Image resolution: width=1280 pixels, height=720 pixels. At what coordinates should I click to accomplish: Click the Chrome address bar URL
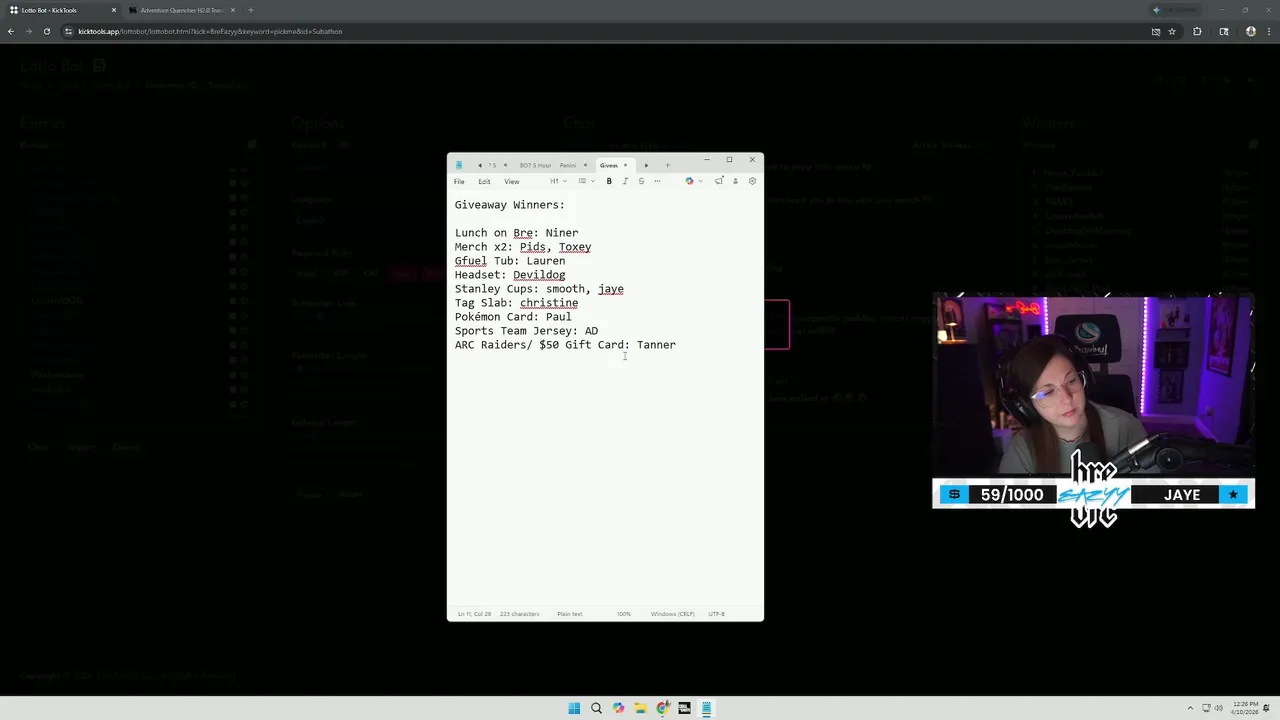point(210,31)
